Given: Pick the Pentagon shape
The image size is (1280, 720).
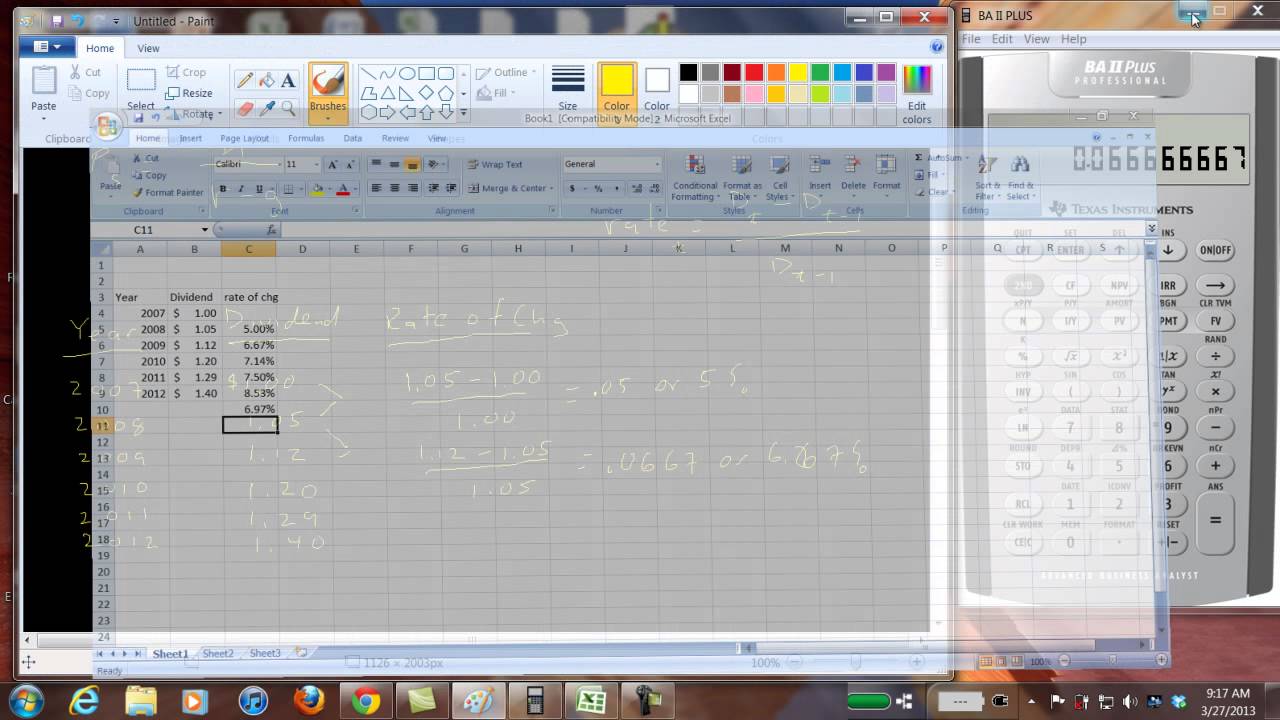Looking at the screenshot, I should [446, 93].
